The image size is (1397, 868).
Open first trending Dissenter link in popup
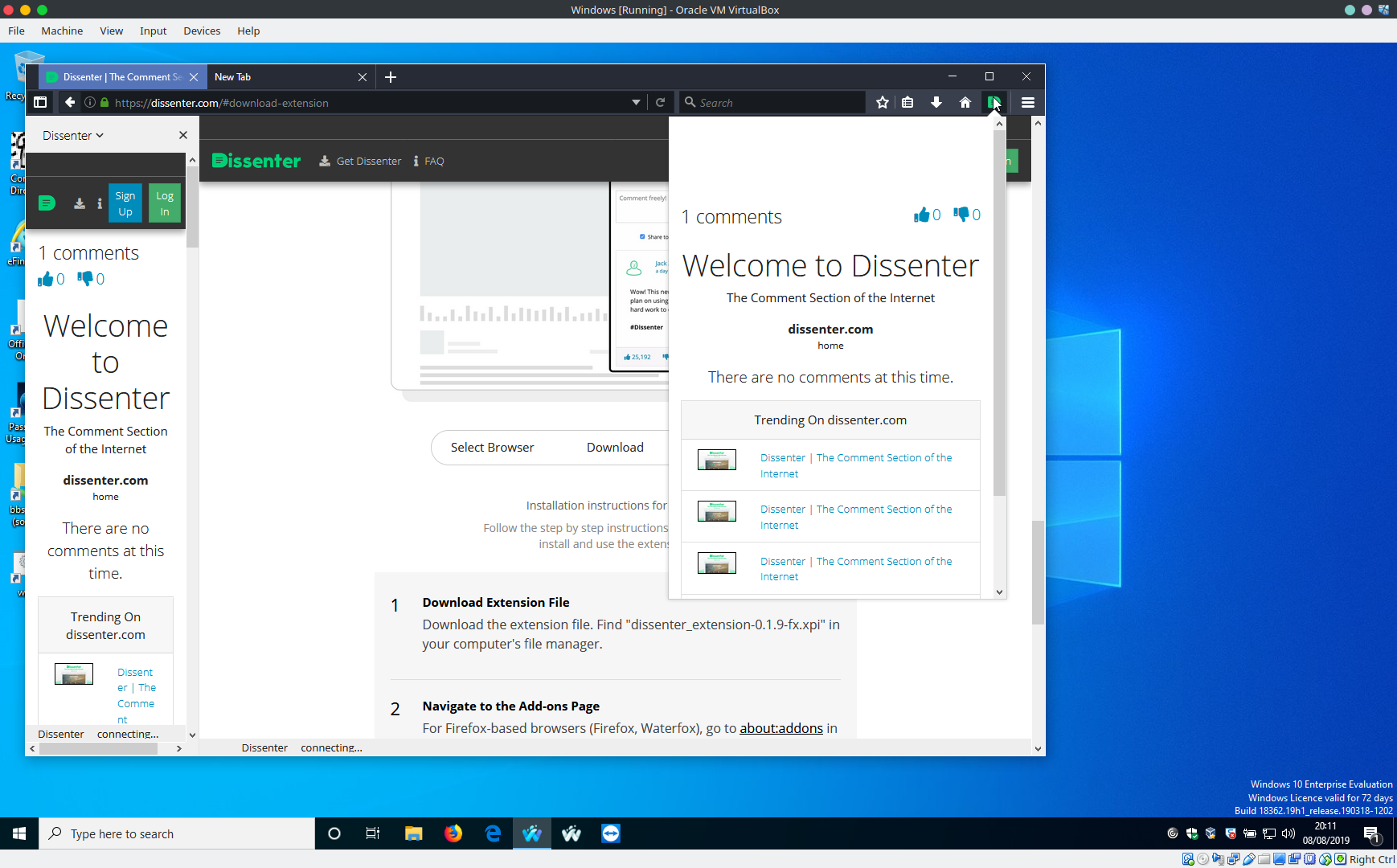[856, 465]
